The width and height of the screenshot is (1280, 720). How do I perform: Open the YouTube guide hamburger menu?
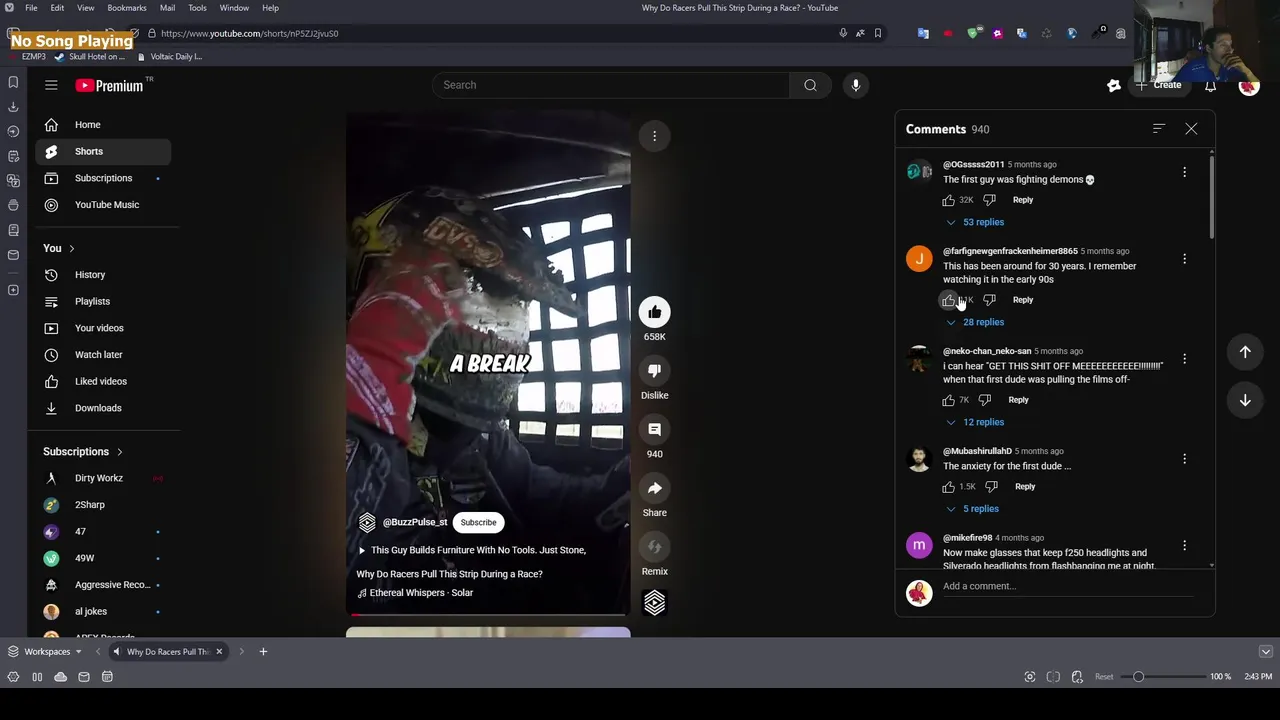[x=51, y=85]
